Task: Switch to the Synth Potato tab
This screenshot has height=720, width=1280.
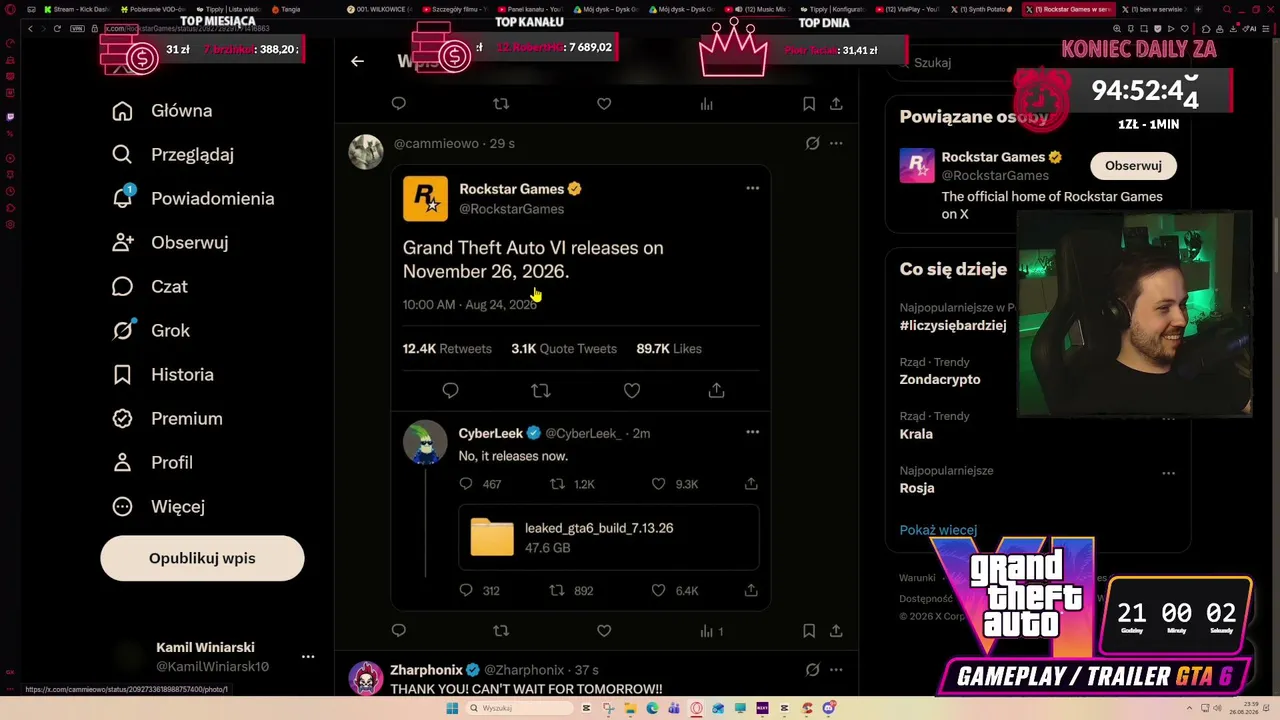Action: (983, 9)
